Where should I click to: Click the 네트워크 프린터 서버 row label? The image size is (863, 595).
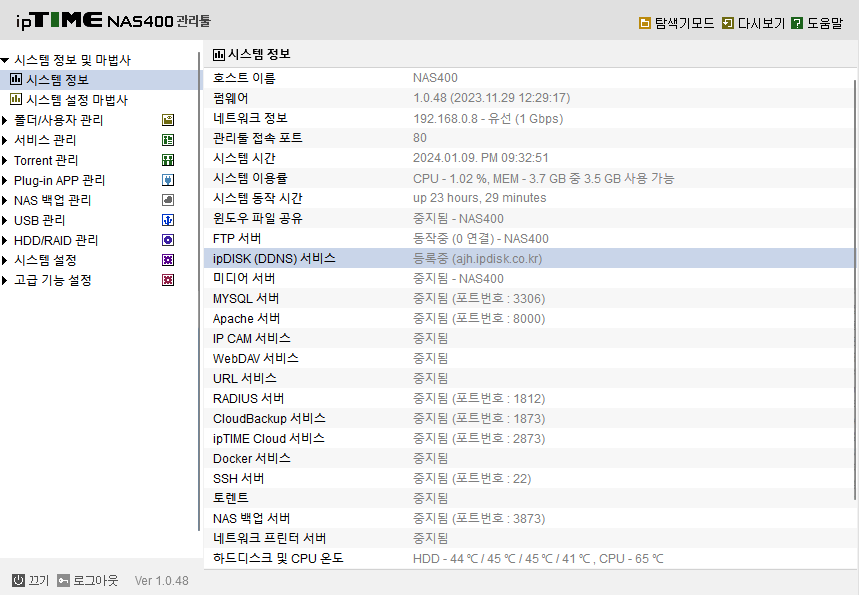270,538
